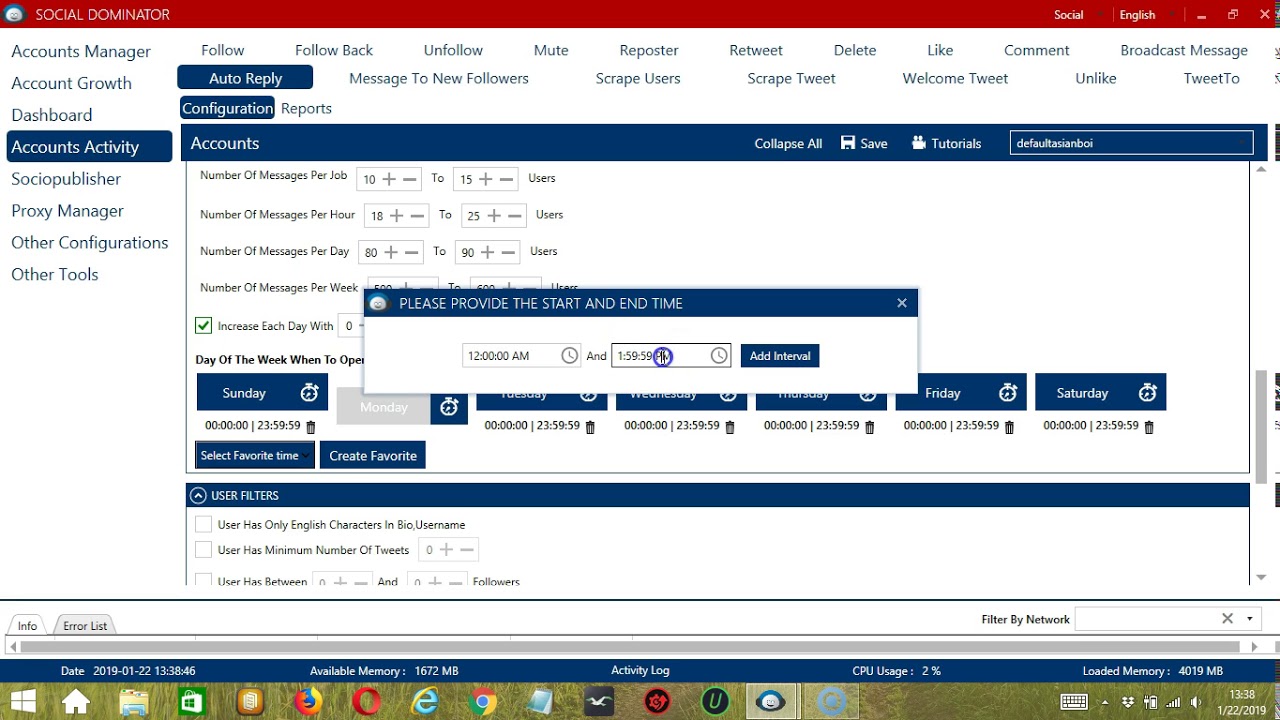Image resolution: width=1280 pixels, height=720 pixels.
Task: Switch to the Follow tab
Action: click(x=222, y=50)
